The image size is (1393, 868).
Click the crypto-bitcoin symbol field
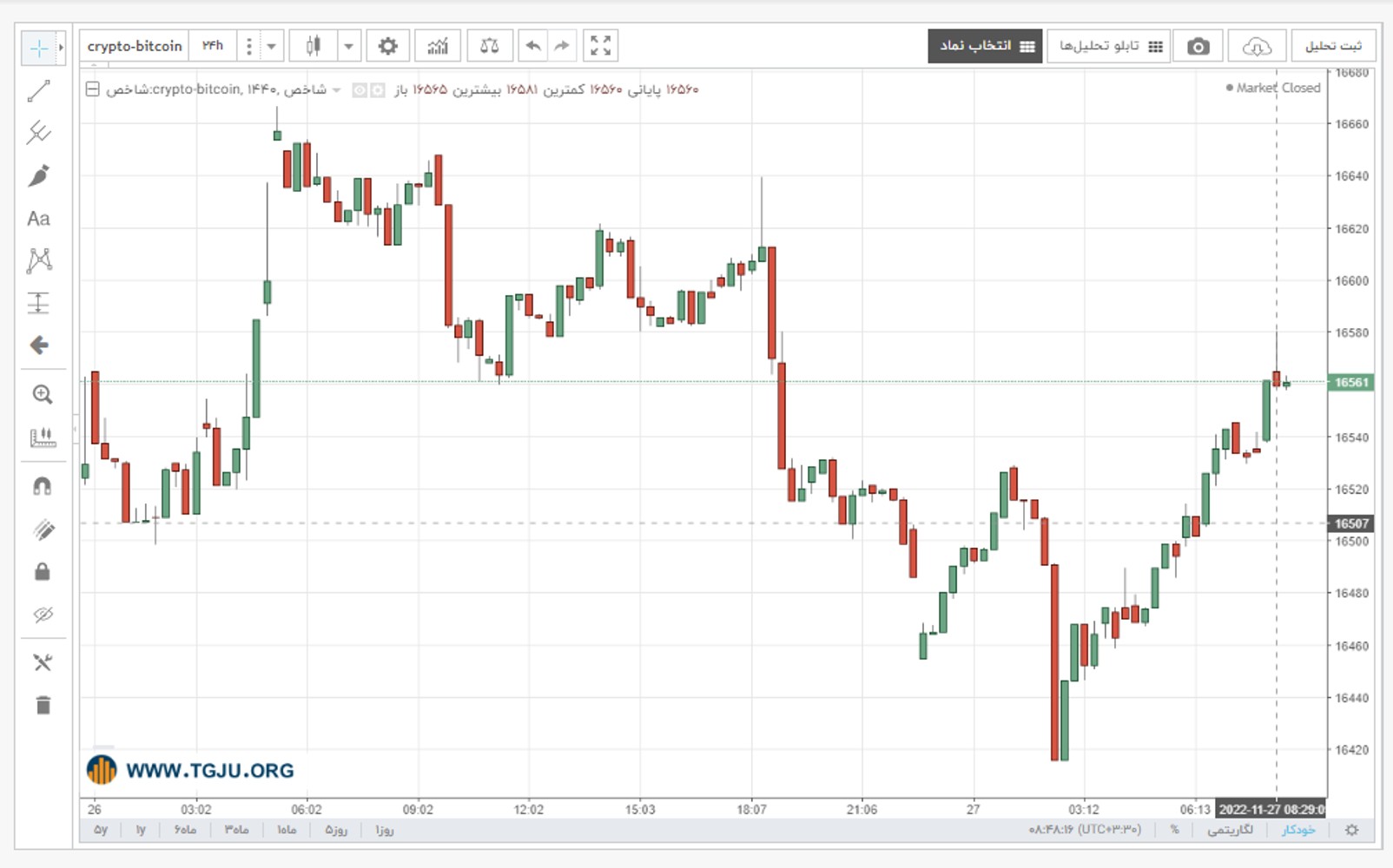[135, 46]
